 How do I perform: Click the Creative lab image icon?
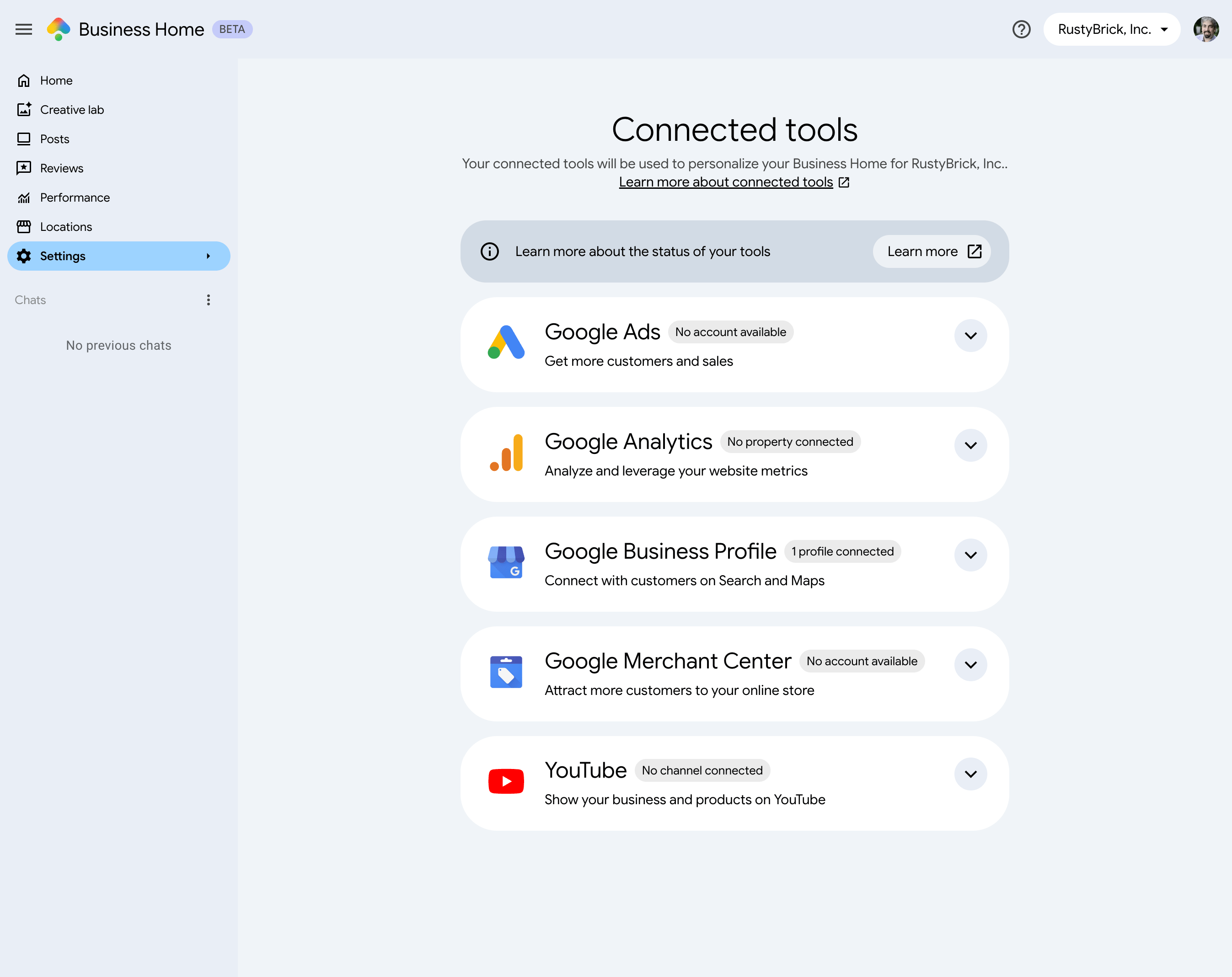pyautogui.click(x=23, y=110)
